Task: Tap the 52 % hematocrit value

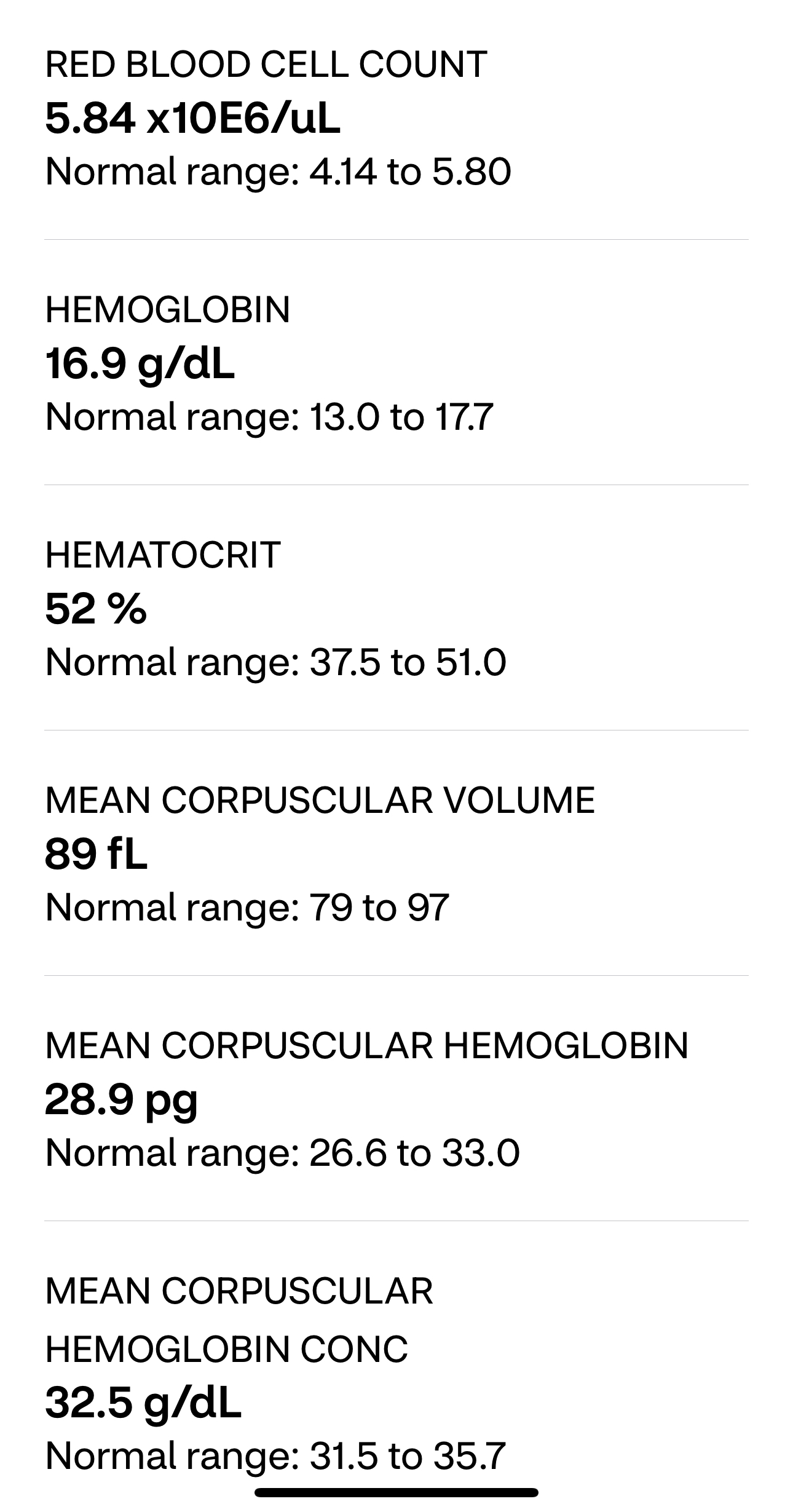Action: point(95,609)
